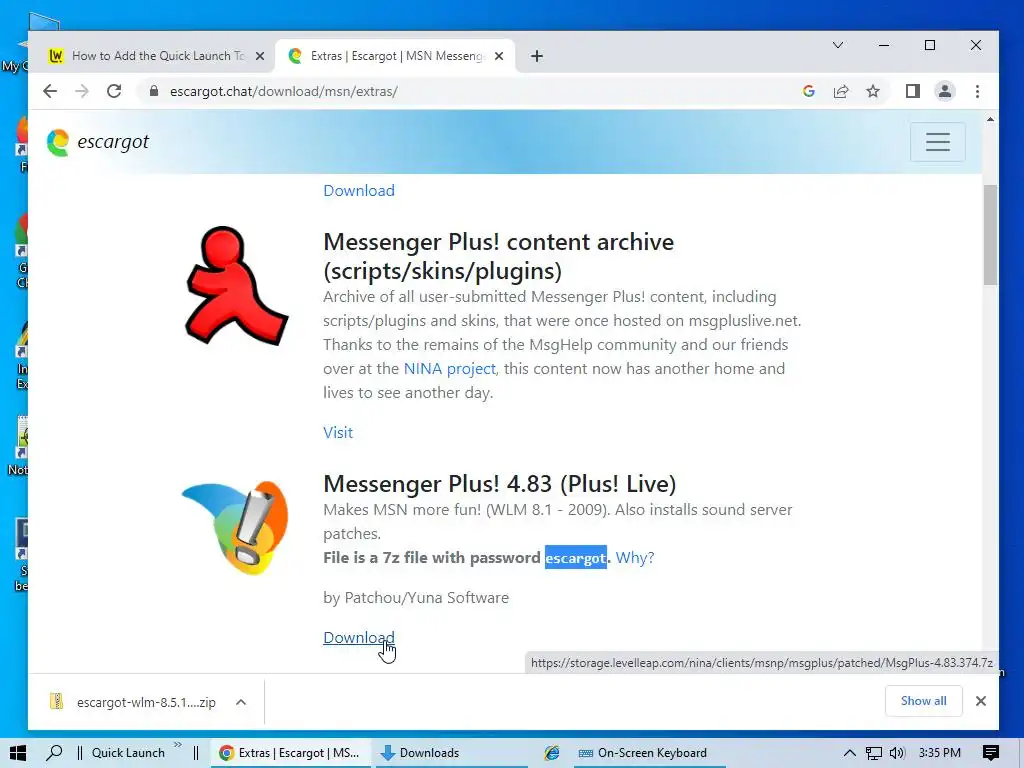Open downloaded escargot-wlm-8.5.1 zip file
The width and height of the screenshot is (1024, 768).
tap(134, 702)
